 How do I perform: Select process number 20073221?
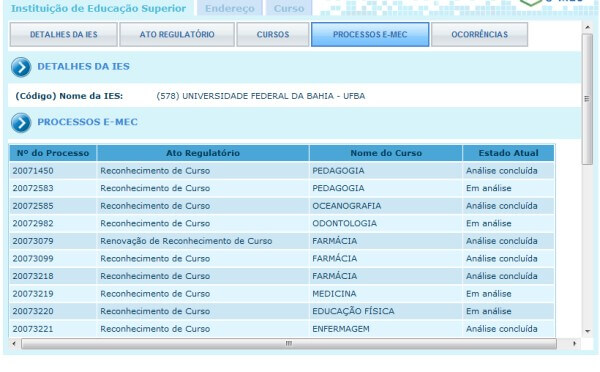(33, 329)
